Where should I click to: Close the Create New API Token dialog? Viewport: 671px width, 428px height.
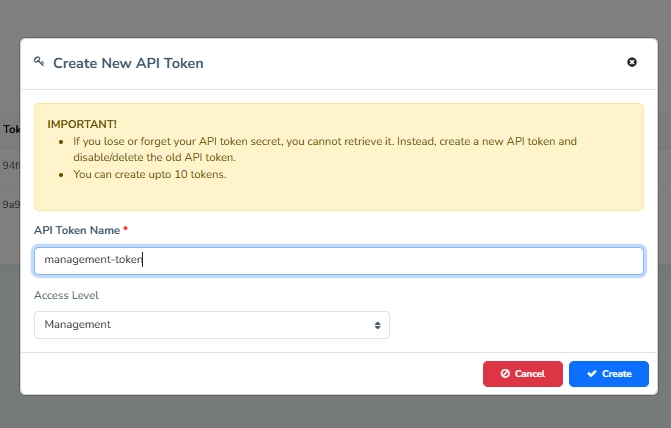click(632, 62)
